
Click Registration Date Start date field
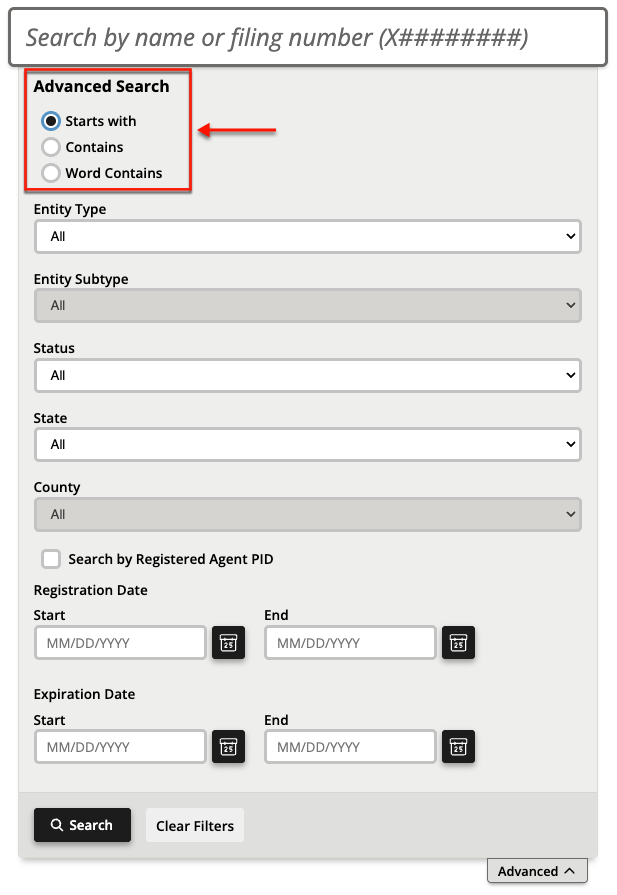120,643
